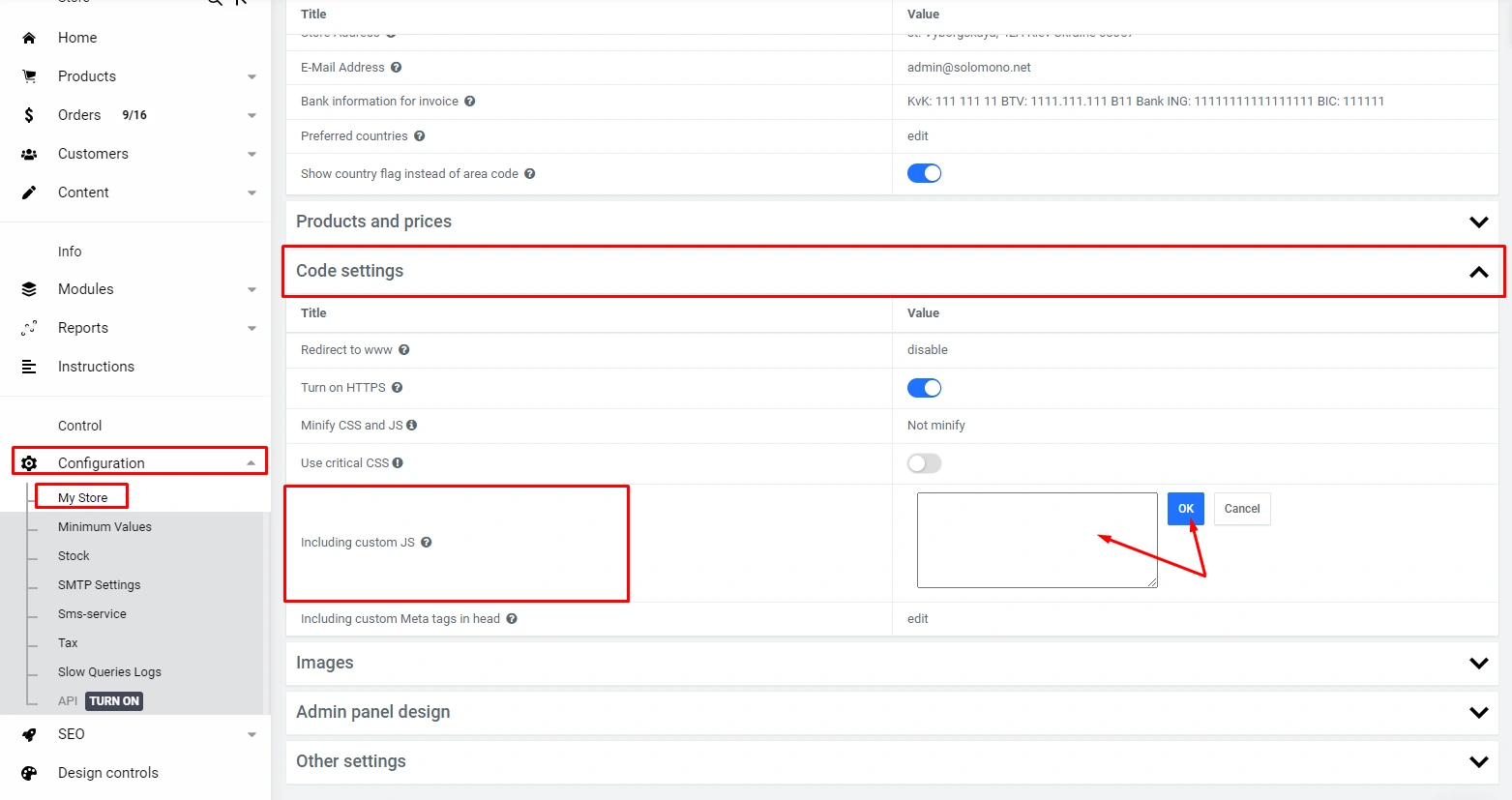The image size is (1512, 800).
Task: Click help icon next to Including custom JS
Action: 426,543
